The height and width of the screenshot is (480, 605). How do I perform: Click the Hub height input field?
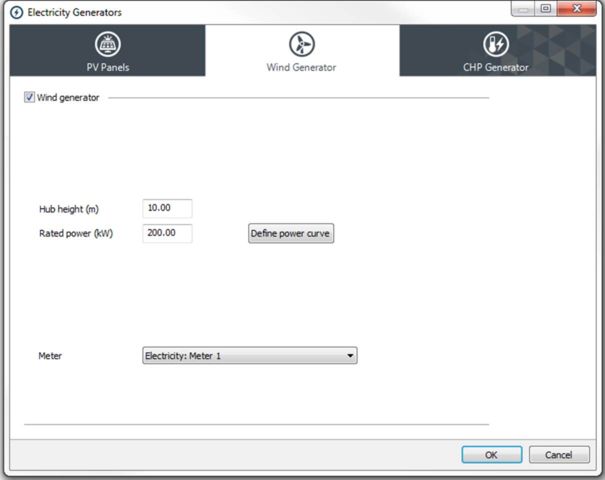coord(167,208)
